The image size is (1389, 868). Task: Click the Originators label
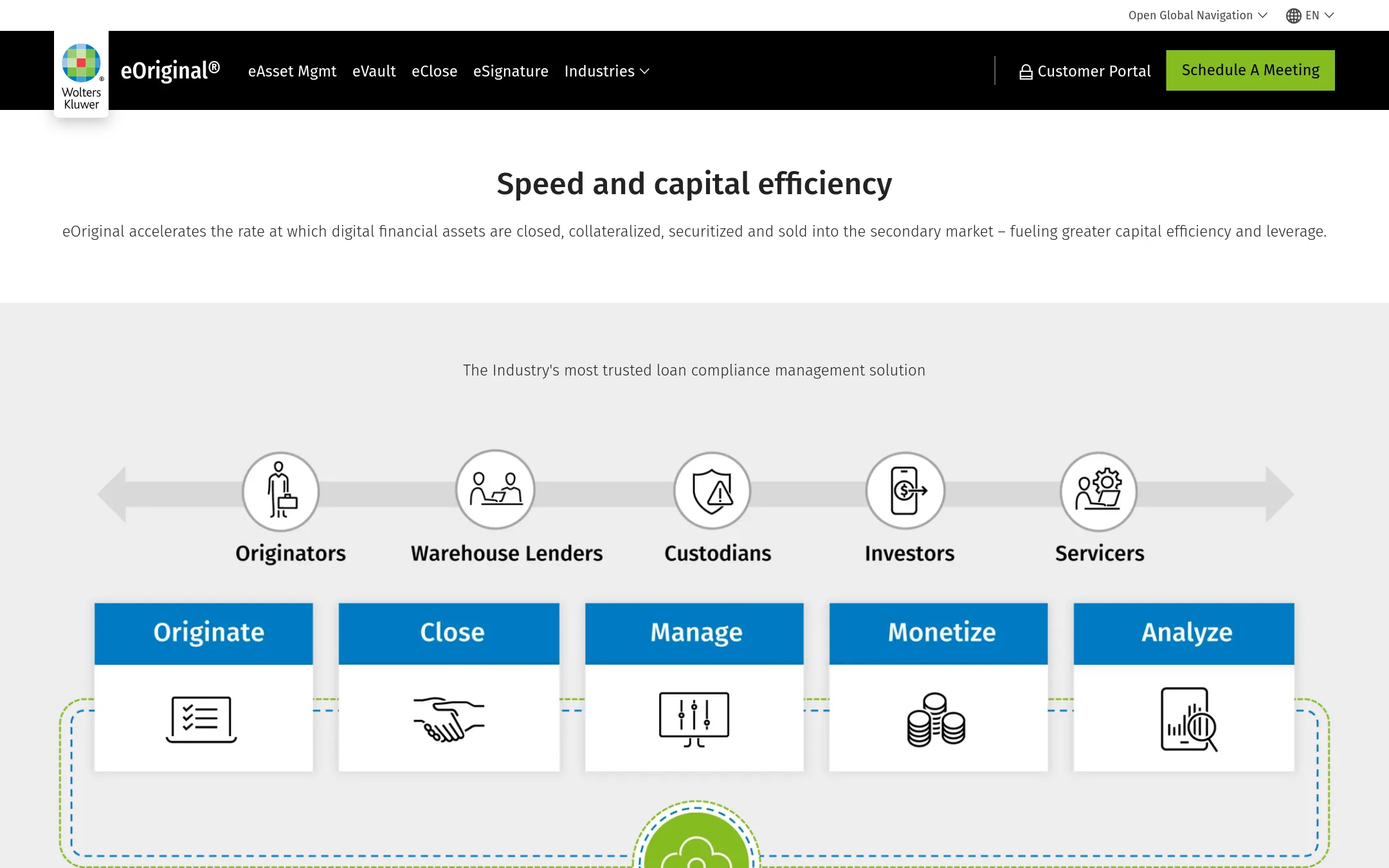291,554
